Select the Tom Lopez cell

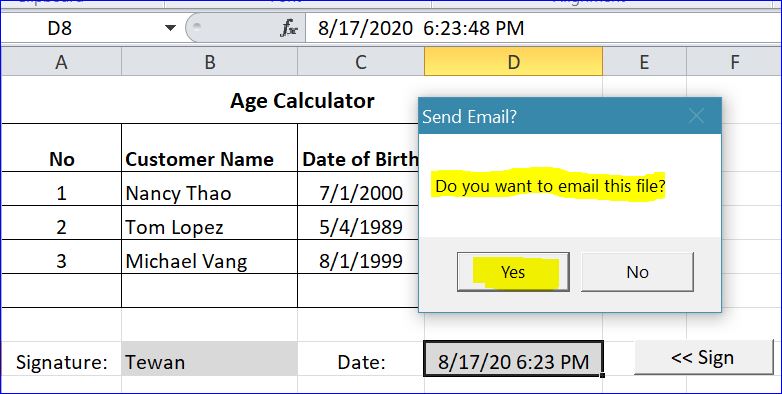(209, 227)
